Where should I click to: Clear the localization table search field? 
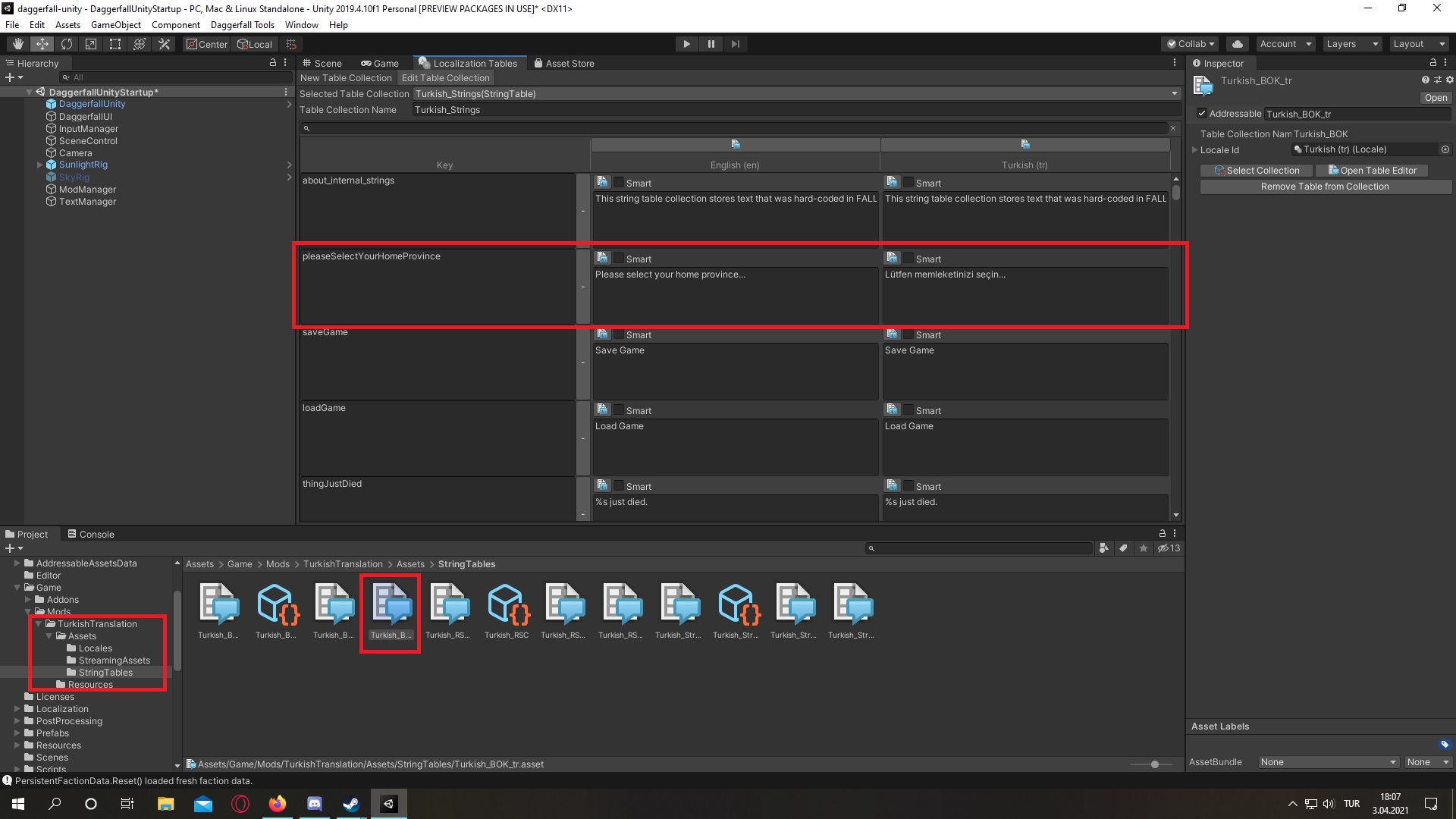pyautogui.click(x=1173, y=128)
